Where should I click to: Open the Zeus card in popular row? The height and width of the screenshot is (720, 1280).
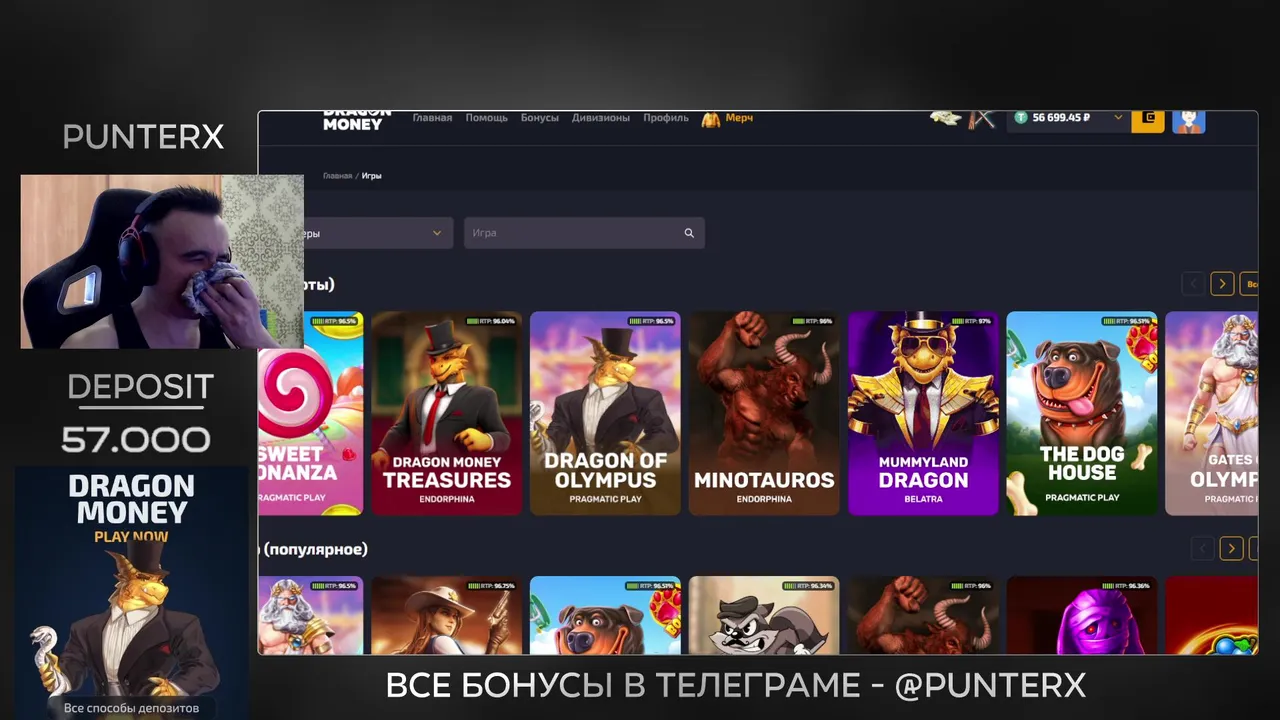click(311, 615)
